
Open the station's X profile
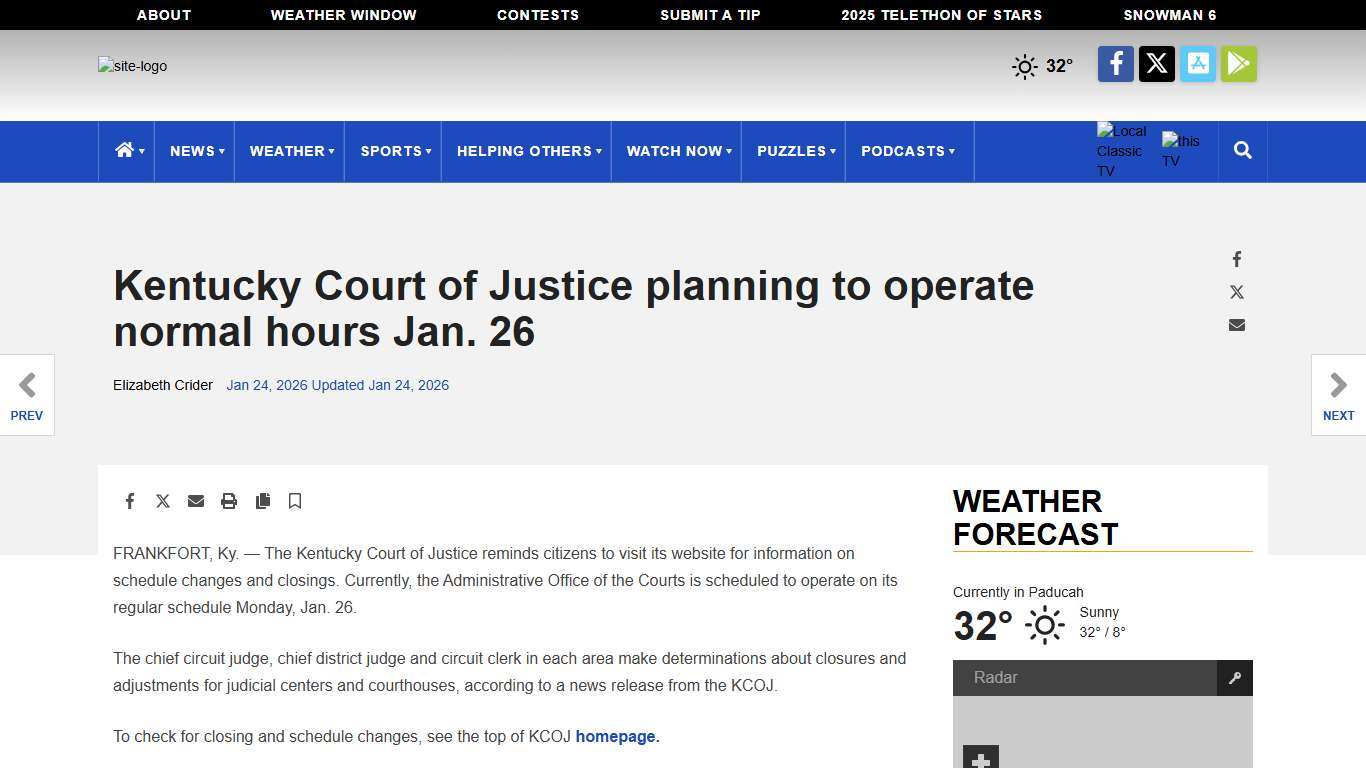point(1156,63)
